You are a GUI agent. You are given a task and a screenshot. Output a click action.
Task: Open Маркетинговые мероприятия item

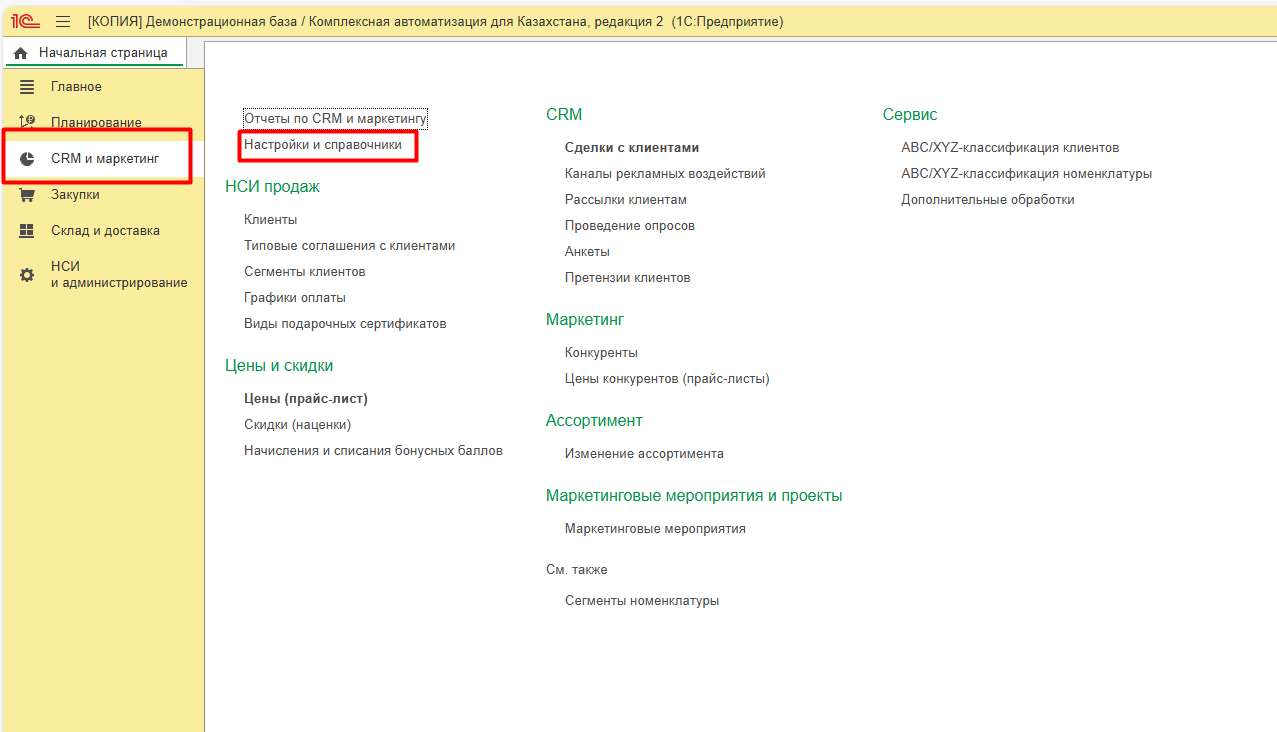pyautogui.click(x=655, y=529)
